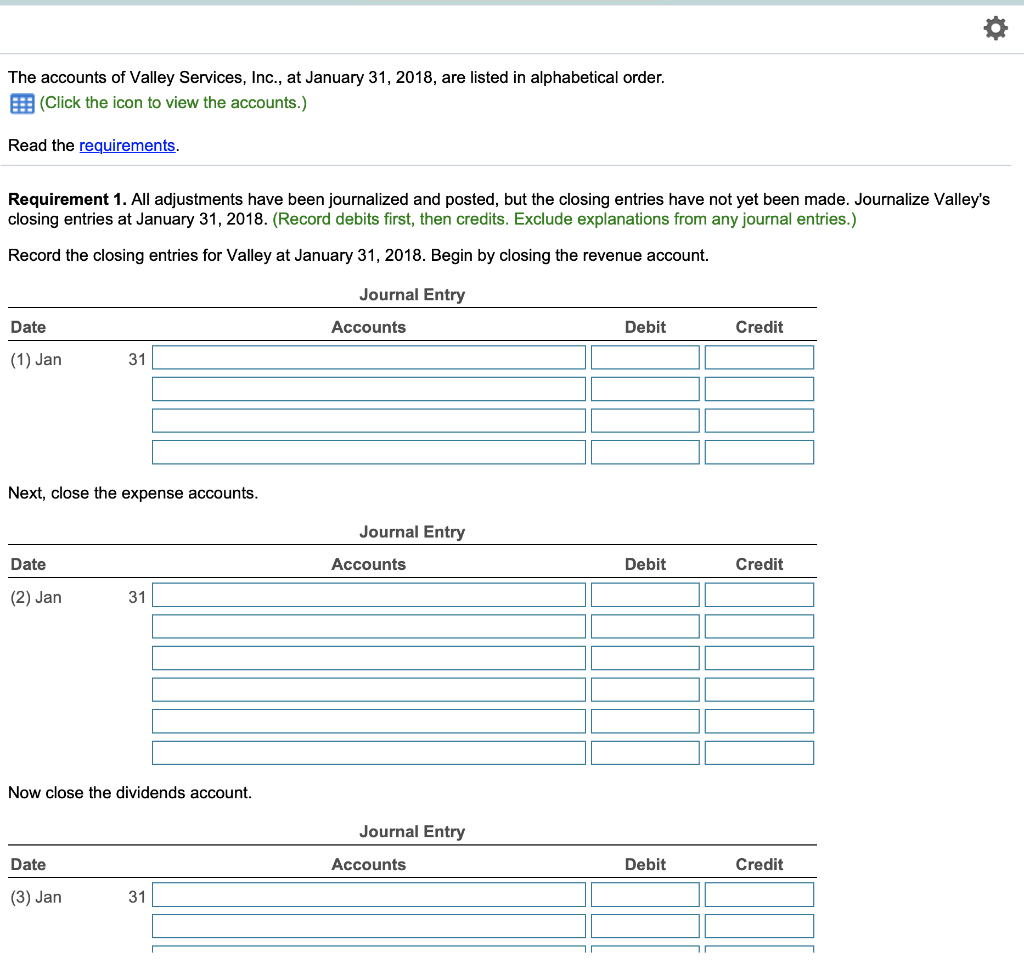Viewport: 1024px width, 963px height.
Task: Click the first Credit field in entry (3)
Action: pyautogui.click(x=759, y=894)
